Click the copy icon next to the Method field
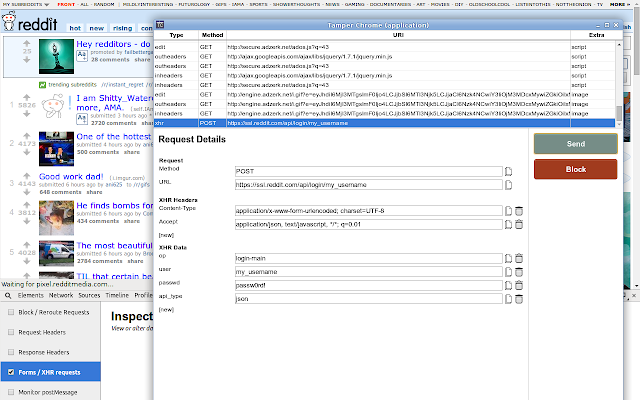This screenshot has height=400, width=640. click(x=508, y=172)
